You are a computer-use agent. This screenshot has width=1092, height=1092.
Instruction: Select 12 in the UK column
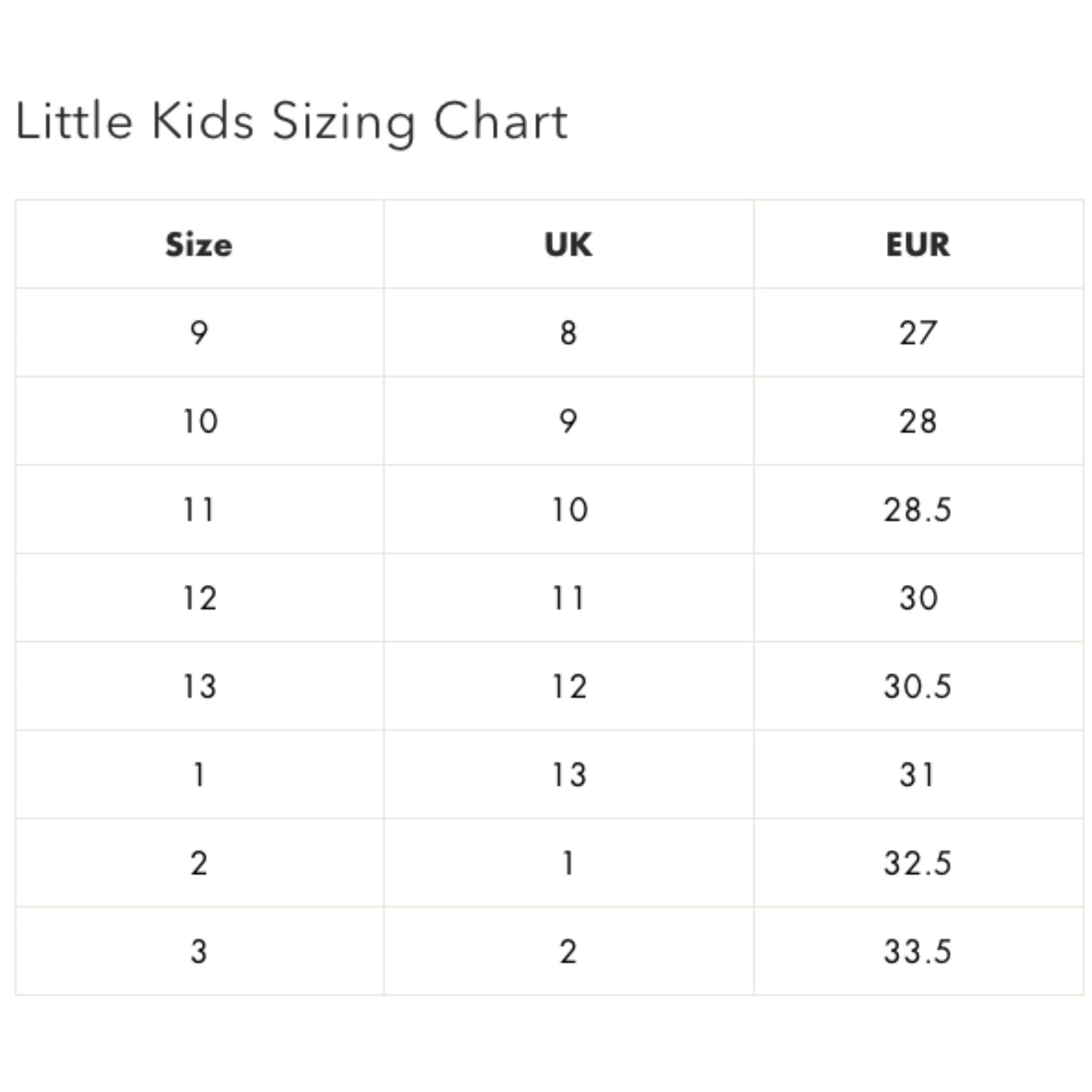[569, 687]
